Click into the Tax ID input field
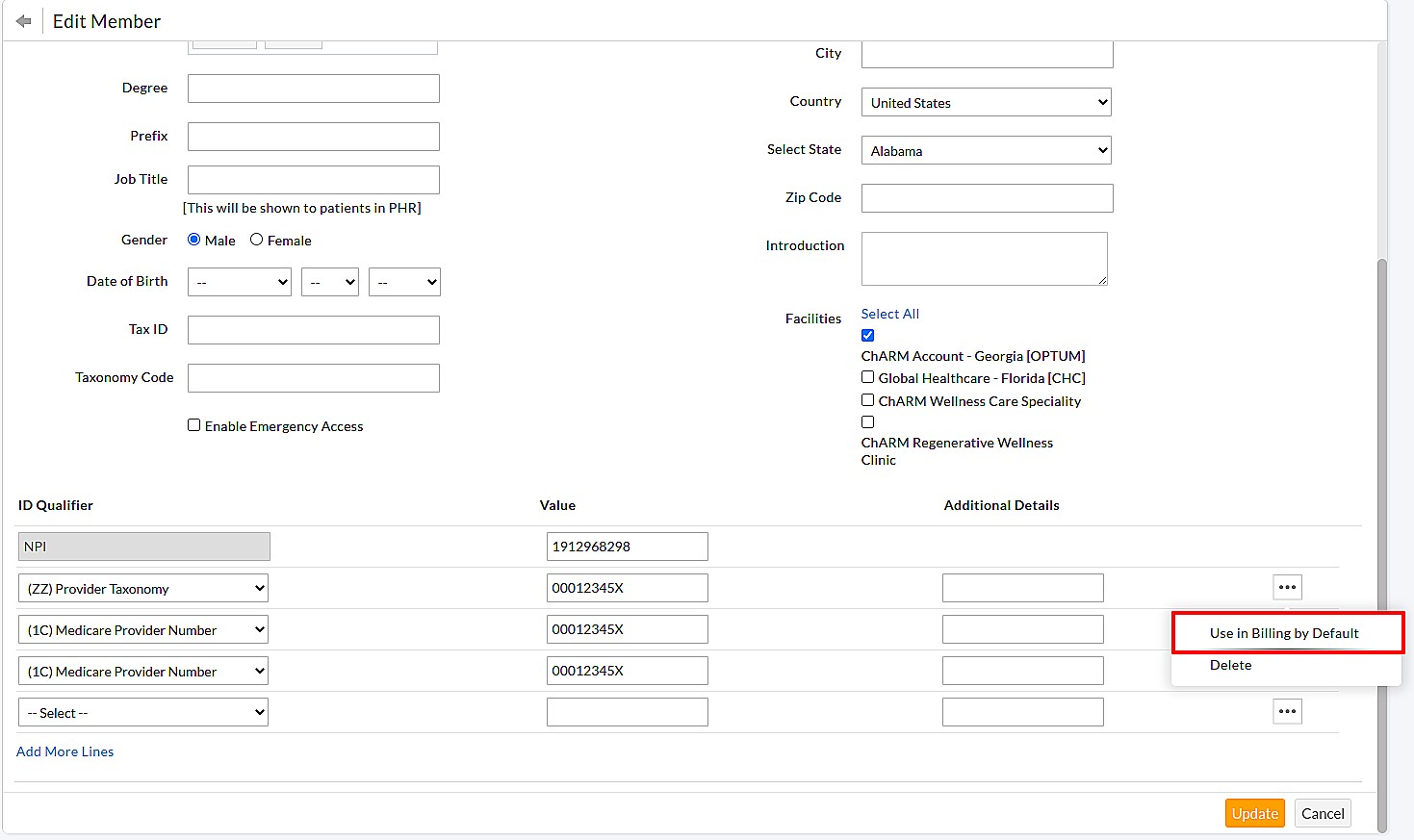The image size is (1414, 840). pyautogui.click(x=314, y=330)
